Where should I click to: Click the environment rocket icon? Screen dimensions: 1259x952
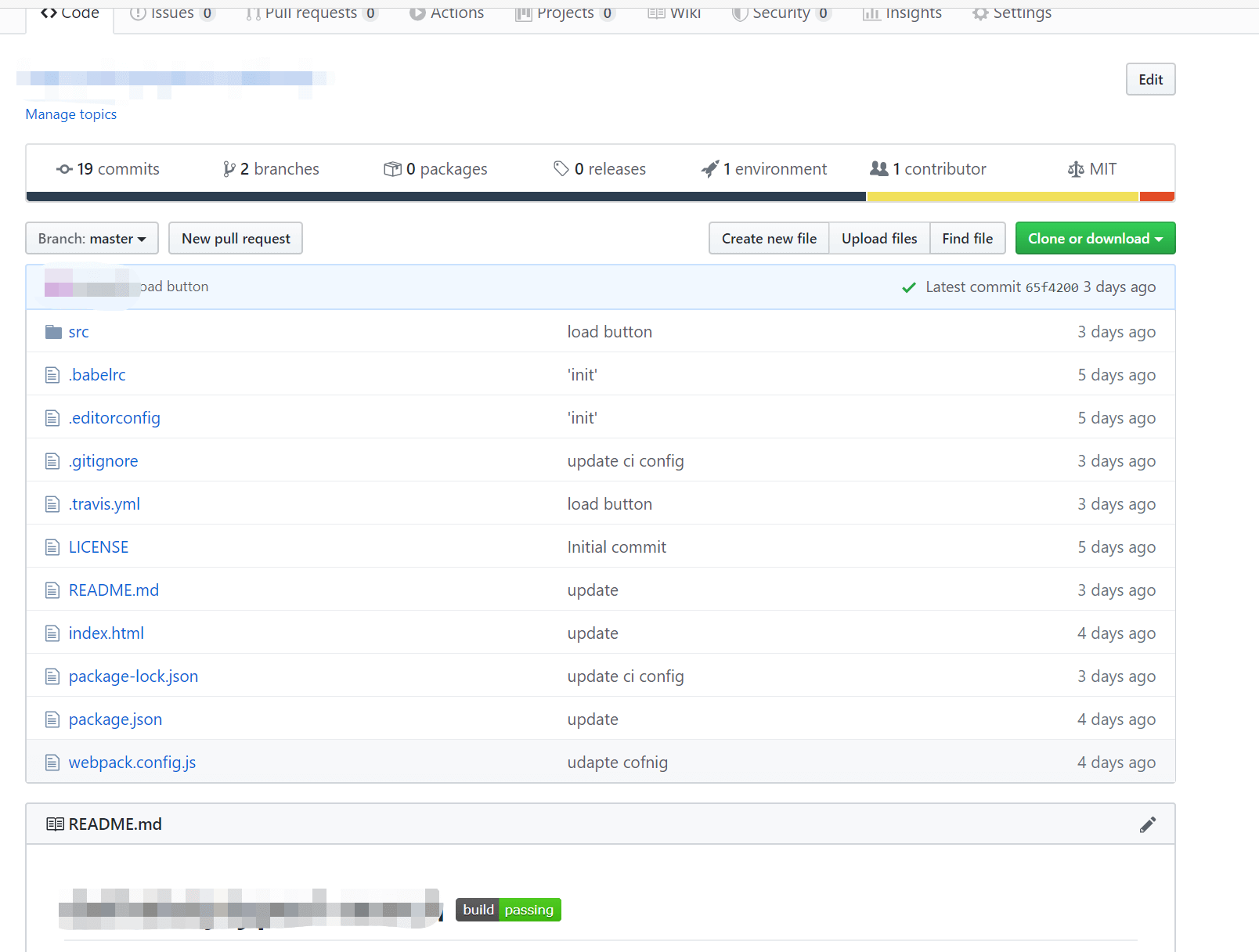click(x=709, y=168)
